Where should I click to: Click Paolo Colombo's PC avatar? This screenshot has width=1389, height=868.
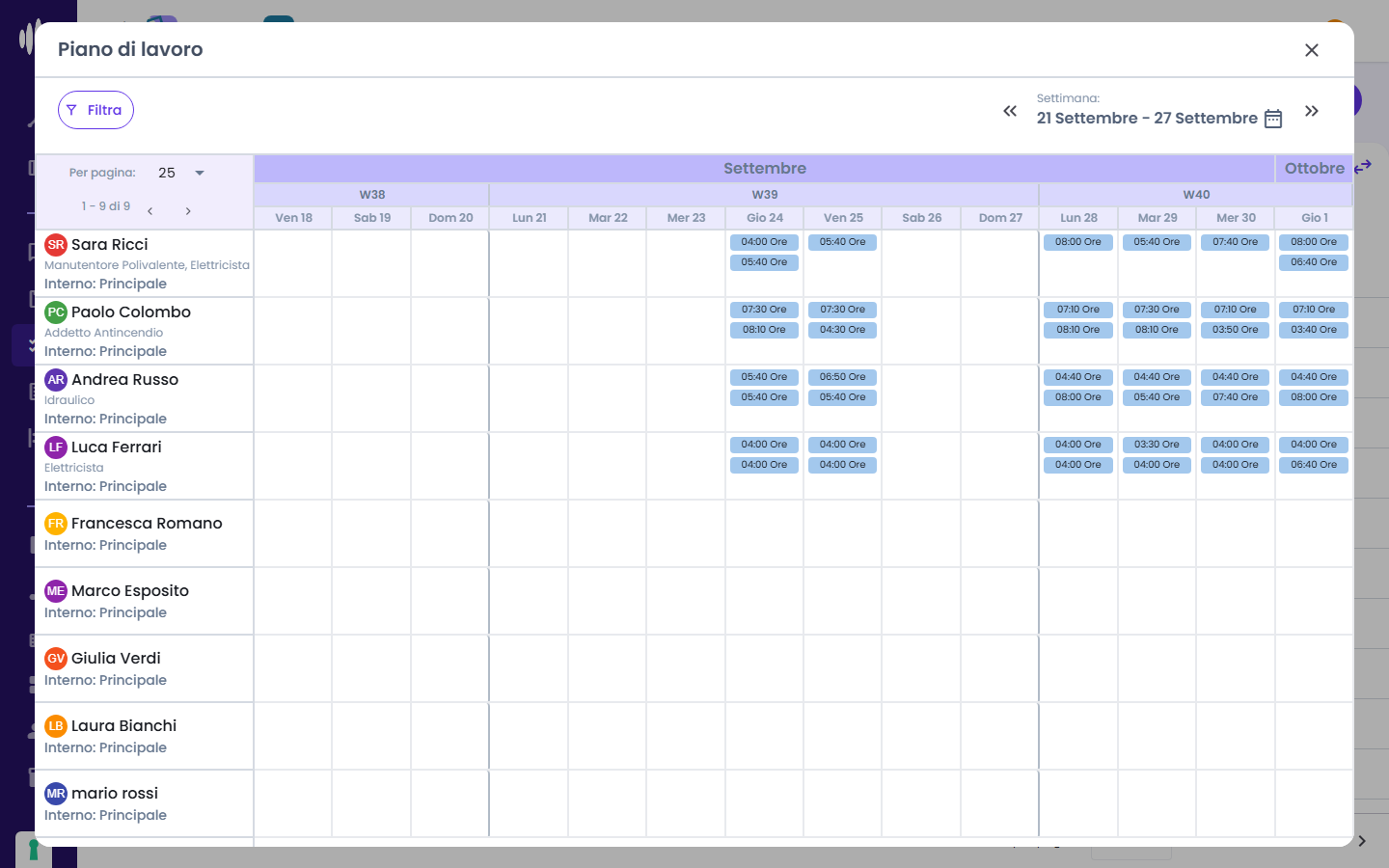click(x=56, y=312)
